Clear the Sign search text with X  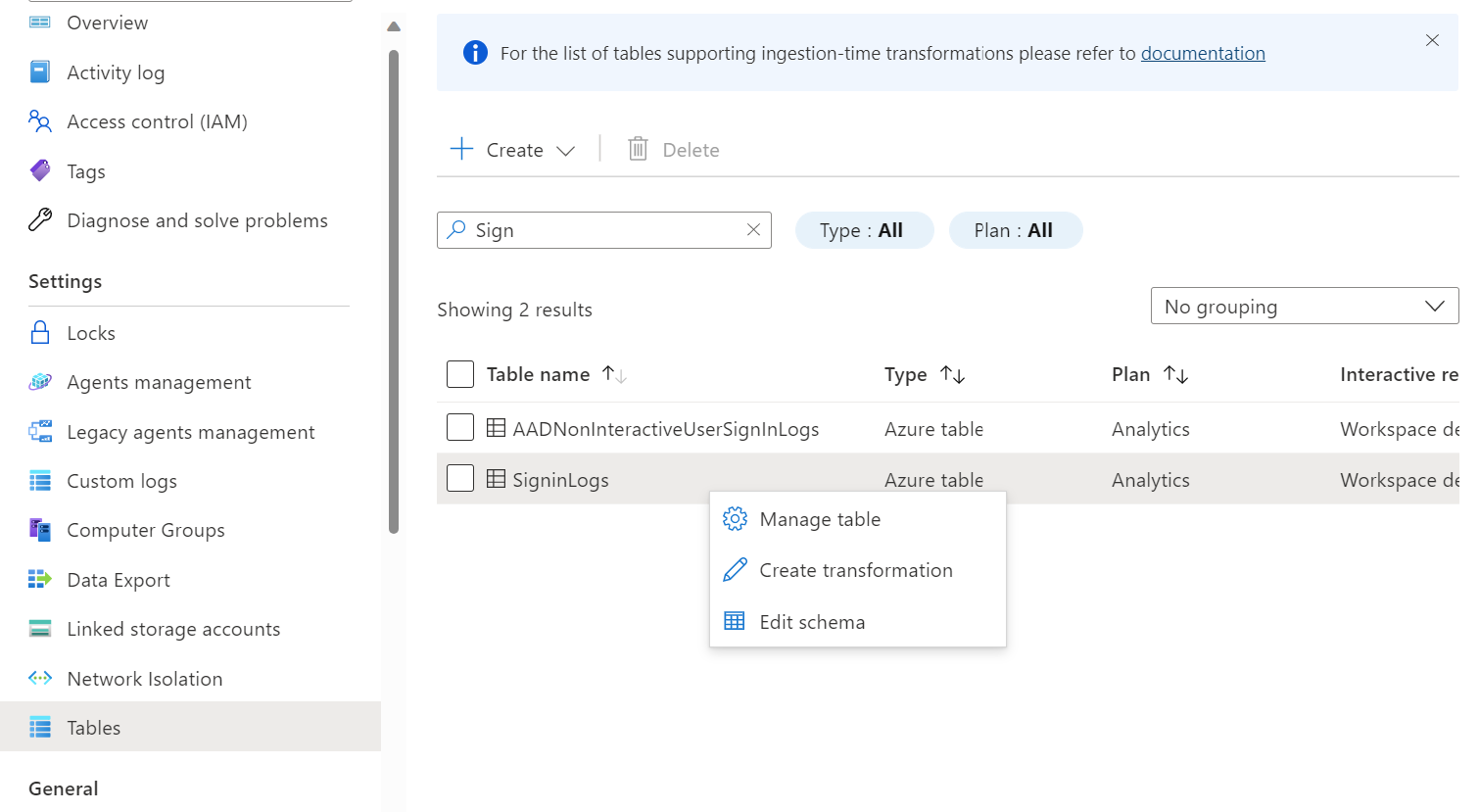pos(753,230)
